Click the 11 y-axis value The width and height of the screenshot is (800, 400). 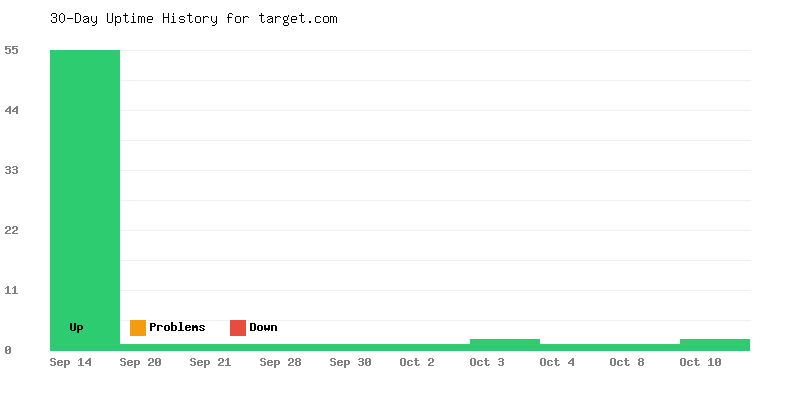click(x=11, y=290)
